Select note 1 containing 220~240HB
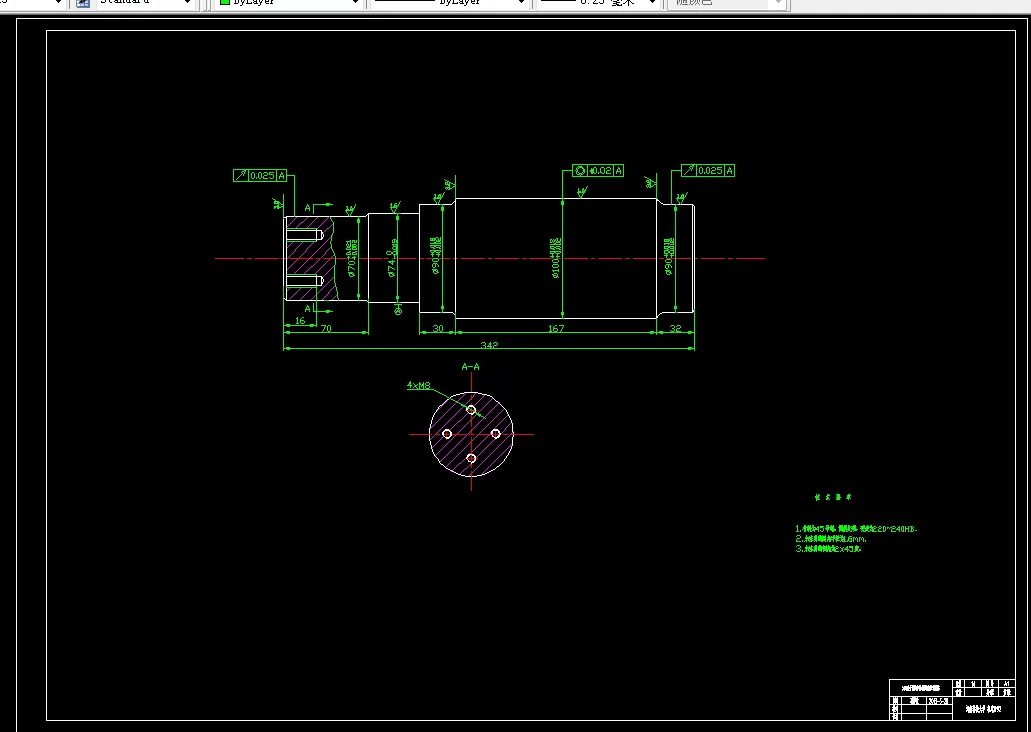1031x732 pixels. 856,529
